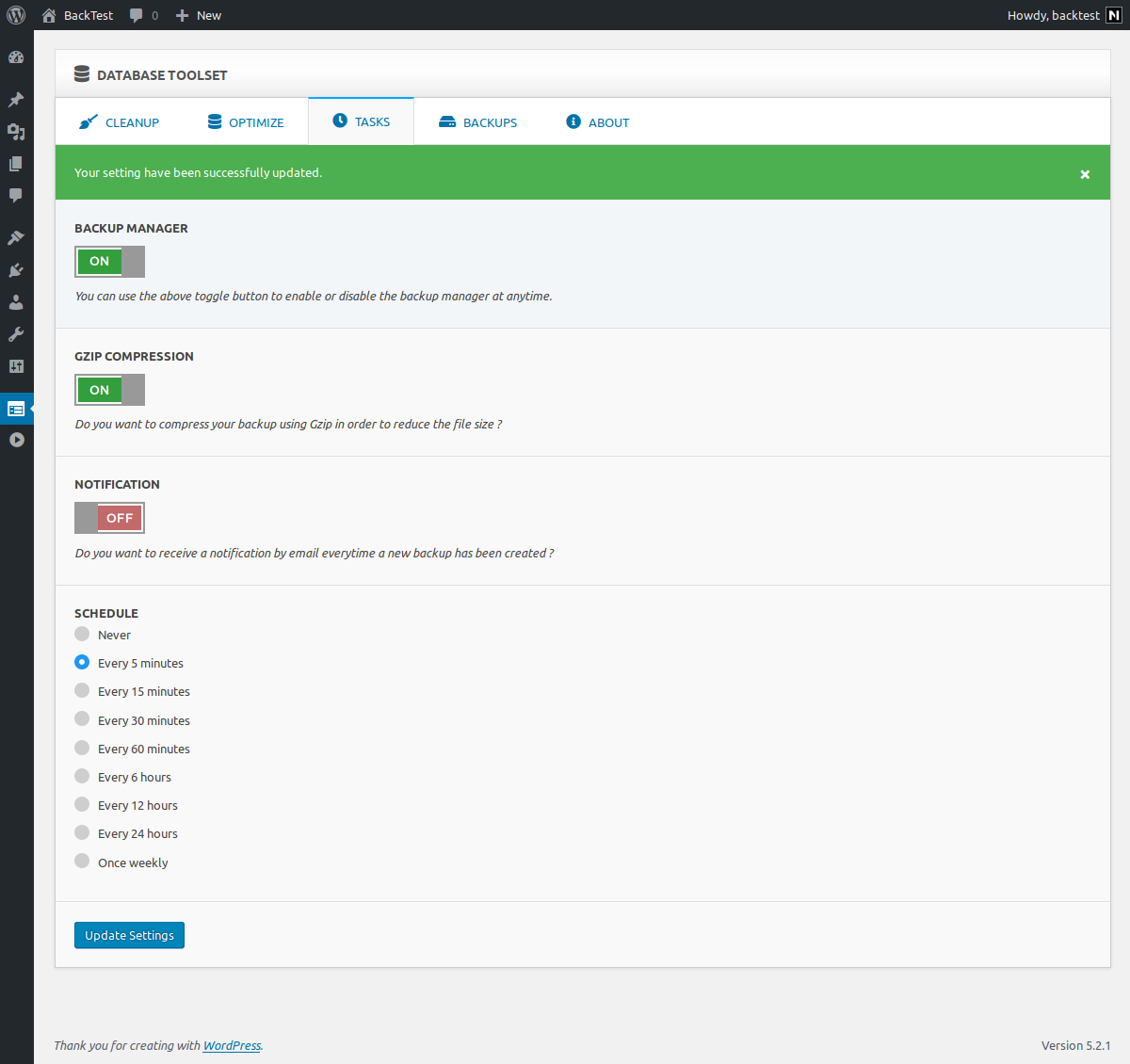The width and height of the screenshot is (1130, 1064).
Task: Open the Appearance paintbrush icon
Action: coord(16,238)
